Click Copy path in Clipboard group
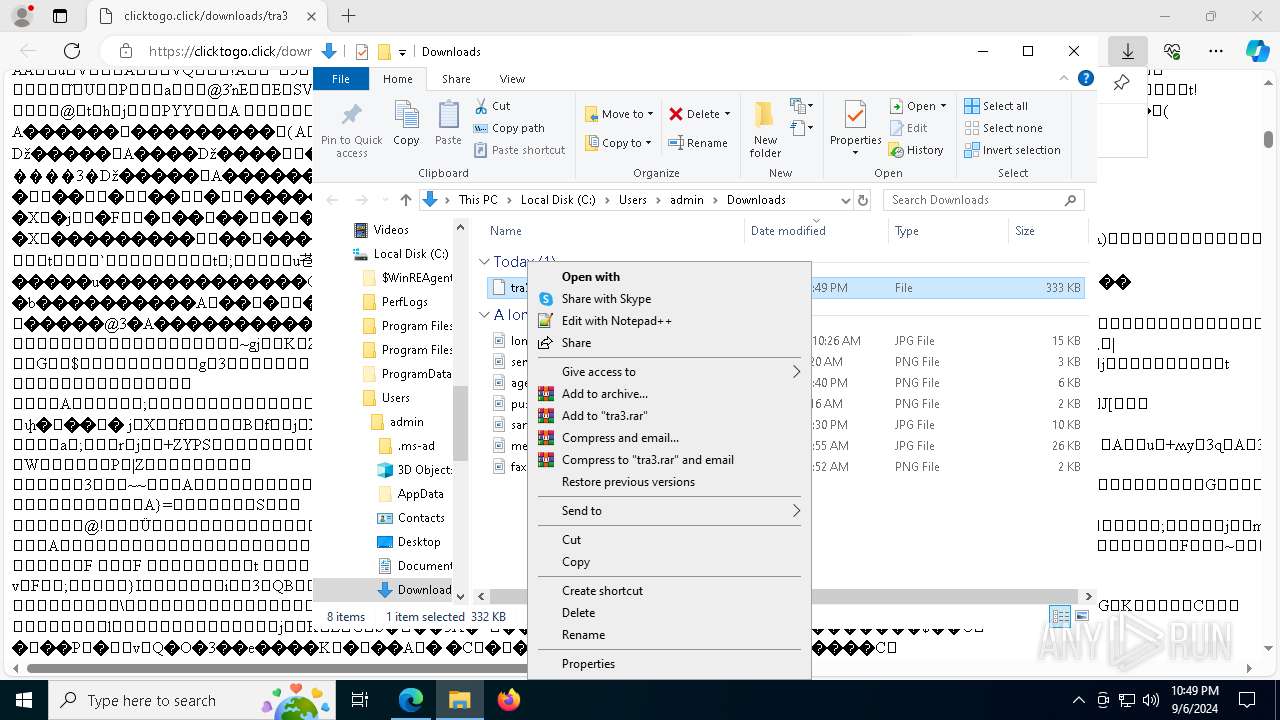Viewport: 1280px width, 720px height. [x=509, y=128]
